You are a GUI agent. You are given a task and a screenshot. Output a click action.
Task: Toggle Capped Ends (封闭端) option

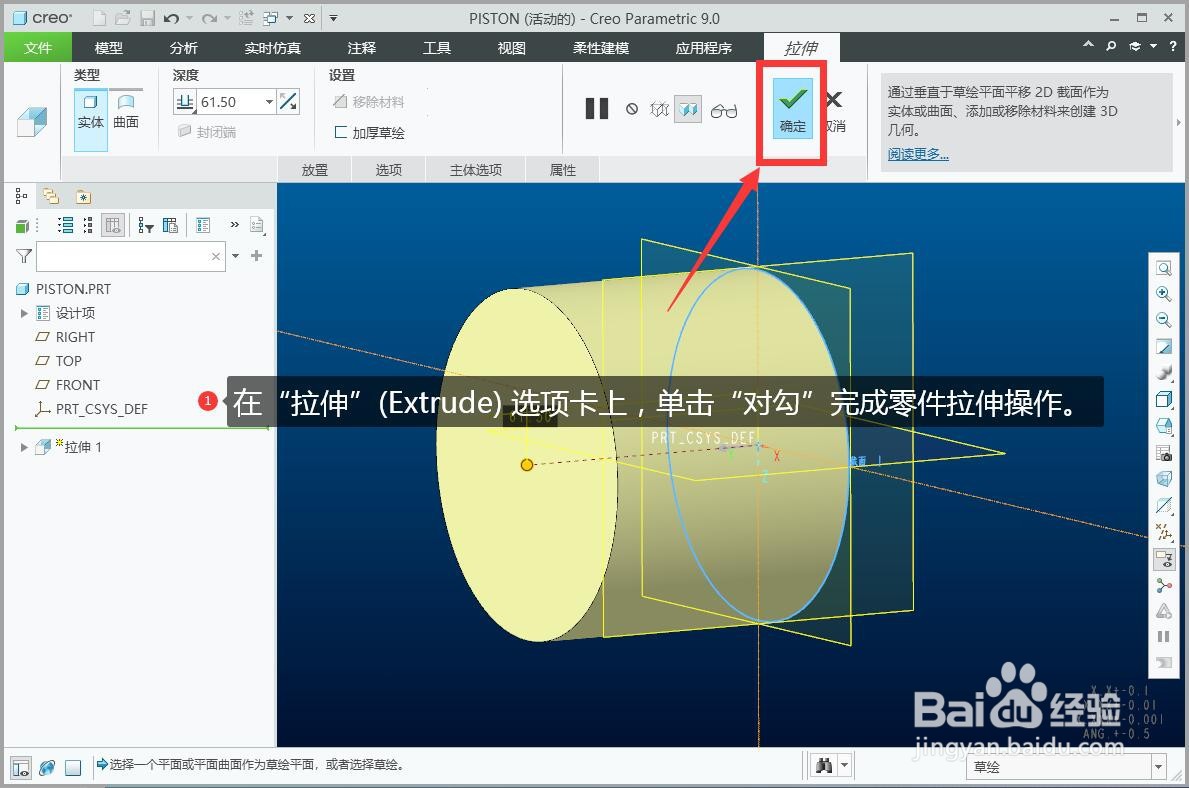(x=207, y=132)
